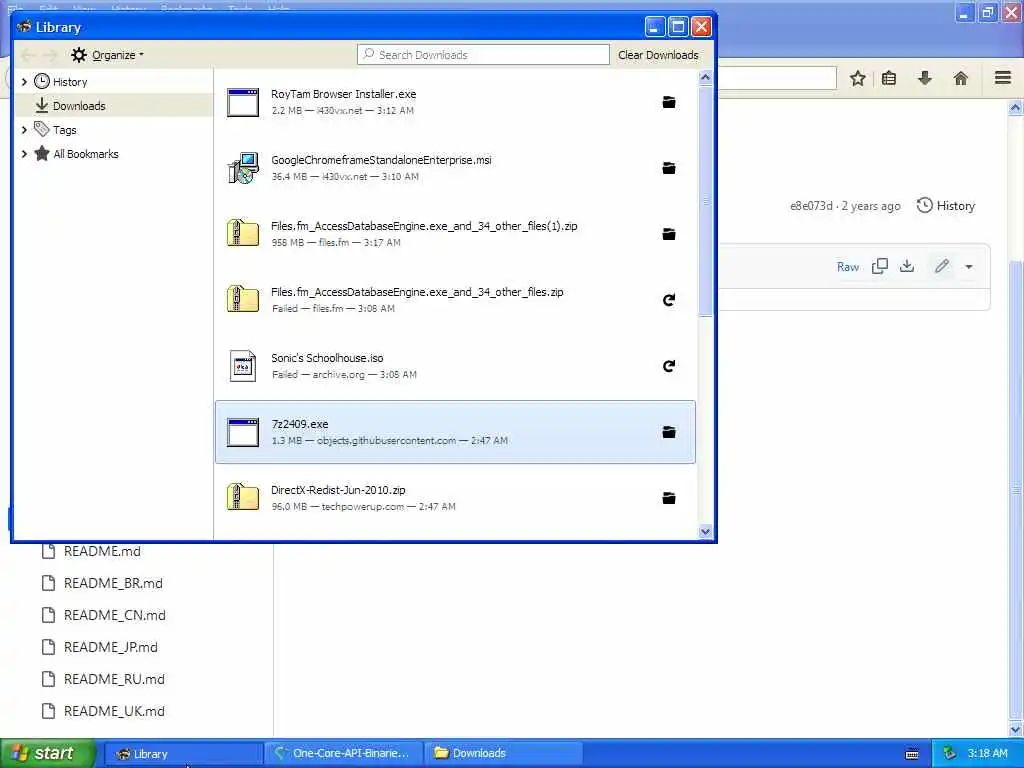Download raw file icon on GitHub page
Viewport: 1024px width, 768px height.
pos(907,266)
